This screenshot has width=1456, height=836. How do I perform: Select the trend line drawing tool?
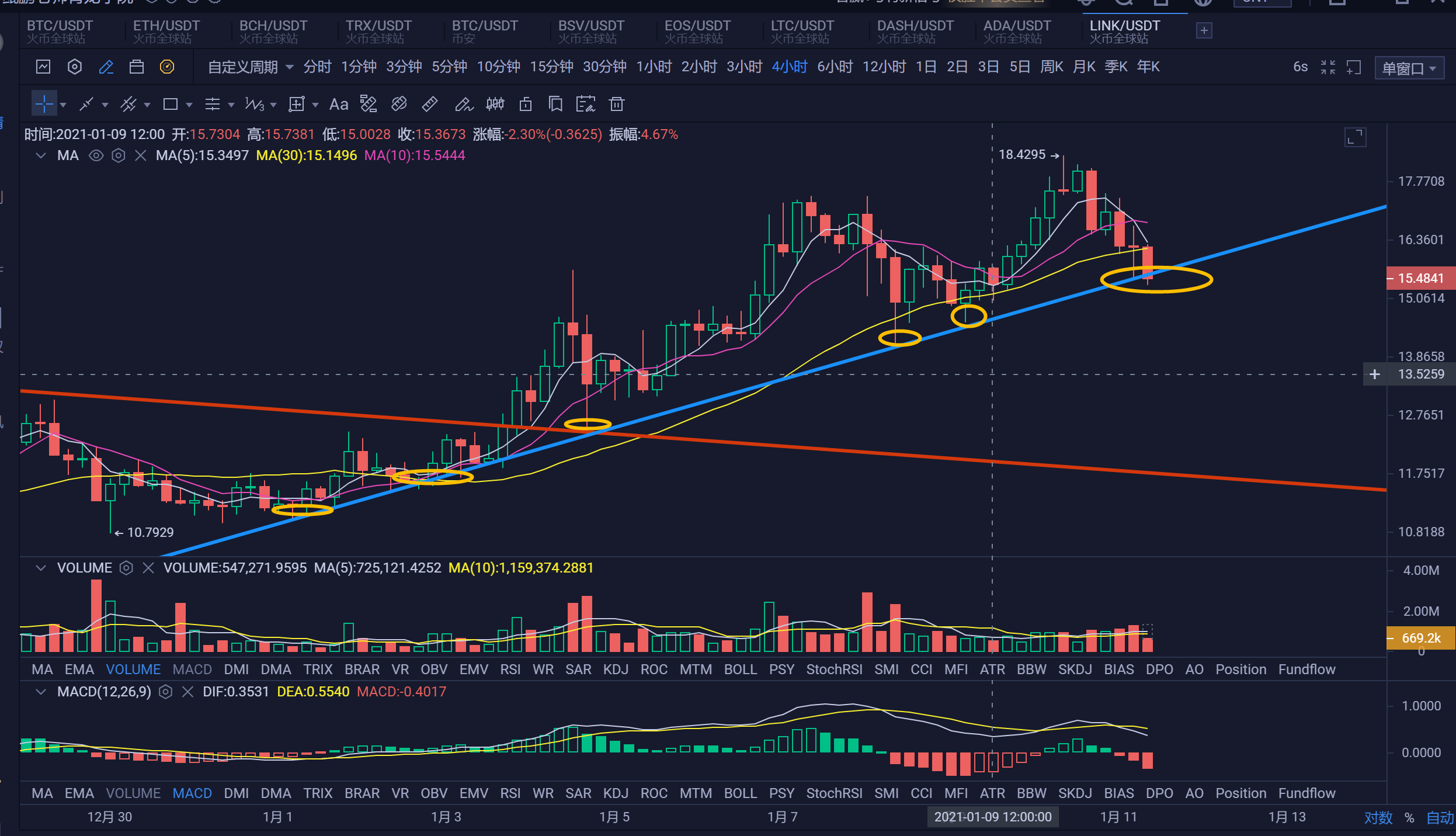[86, 105]
